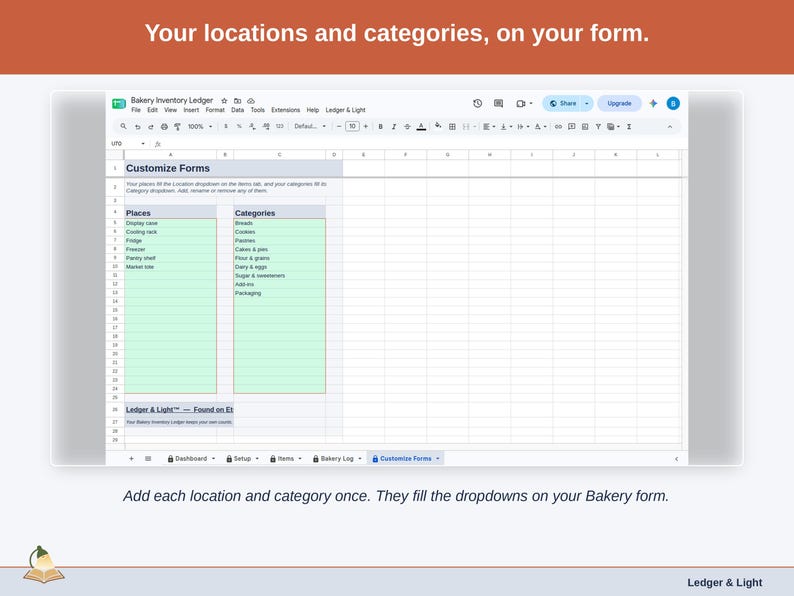794x596 pixels.
Task: Open the Ledger & Light menu
Action: (x=345, y=110)
